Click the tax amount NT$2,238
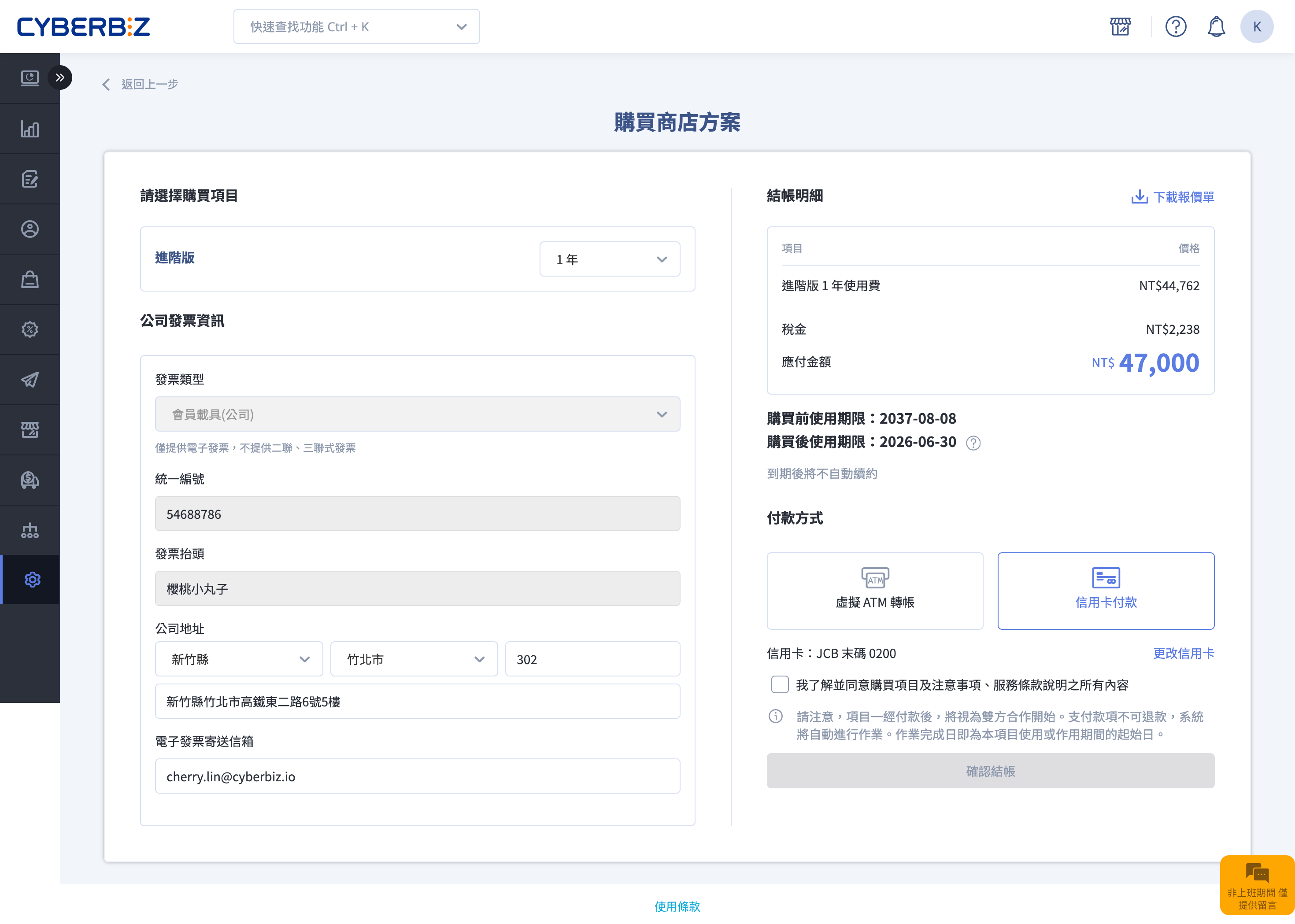Image resolution: width=1295 pixels, height=924 pixels. tap(1172, 329)
